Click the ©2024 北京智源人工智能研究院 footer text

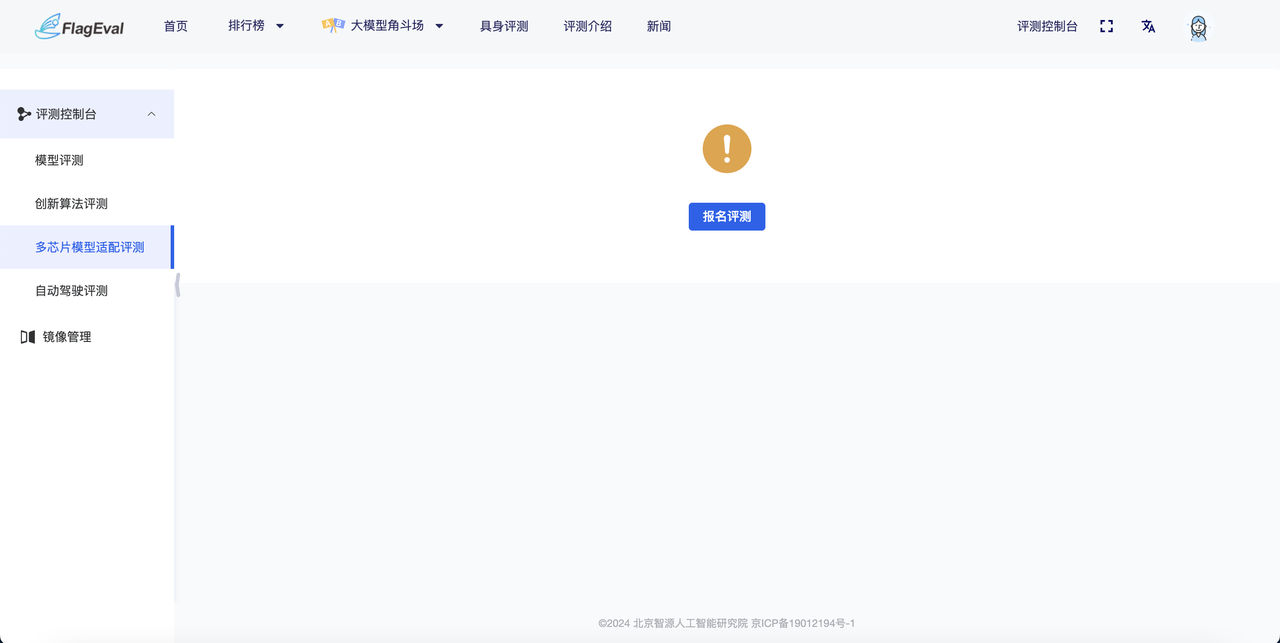[673, 623]
